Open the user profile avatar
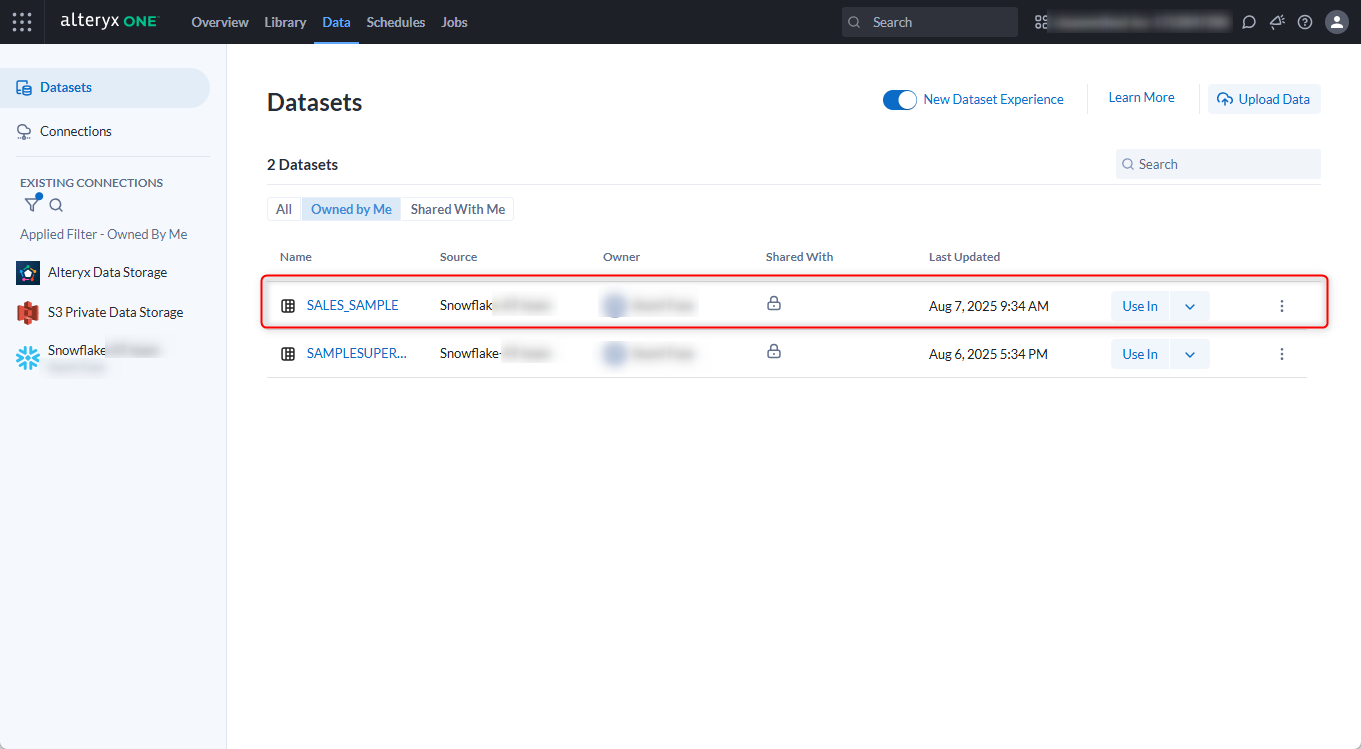 1337,22
